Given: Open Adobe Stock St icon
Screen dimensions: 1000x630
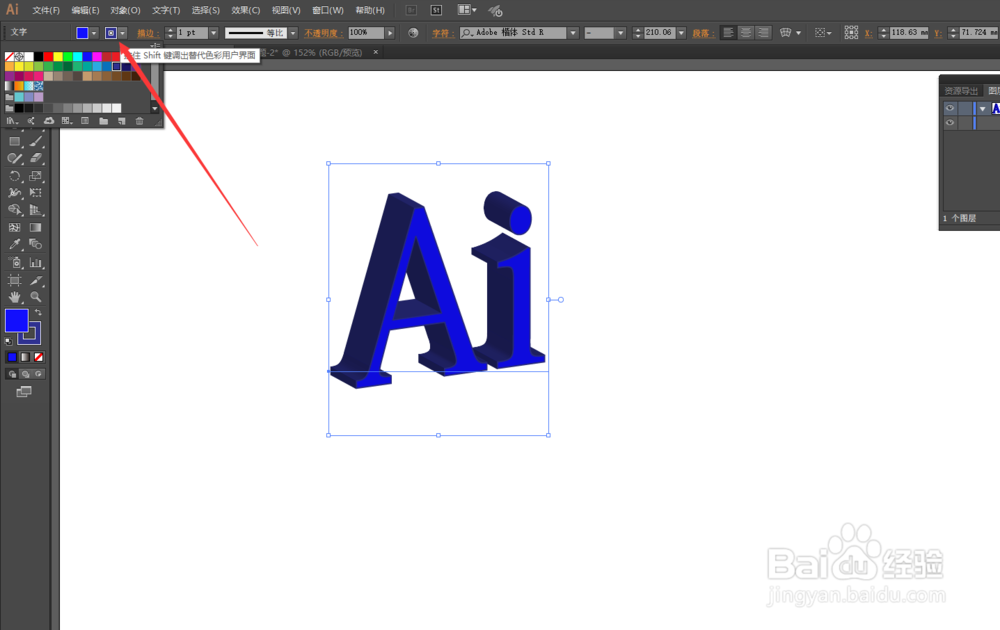Looking at the screenshot, I should pos(436,10).
